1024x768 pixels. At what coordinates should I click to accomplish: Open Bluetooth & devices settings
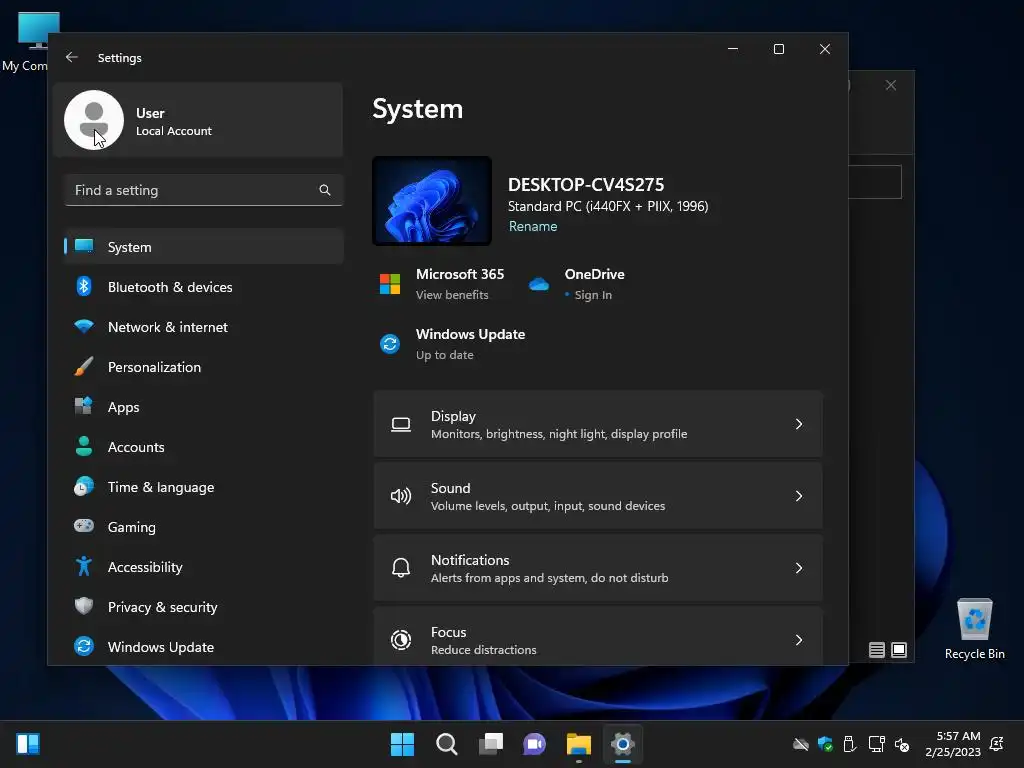[x=204, y=287]
